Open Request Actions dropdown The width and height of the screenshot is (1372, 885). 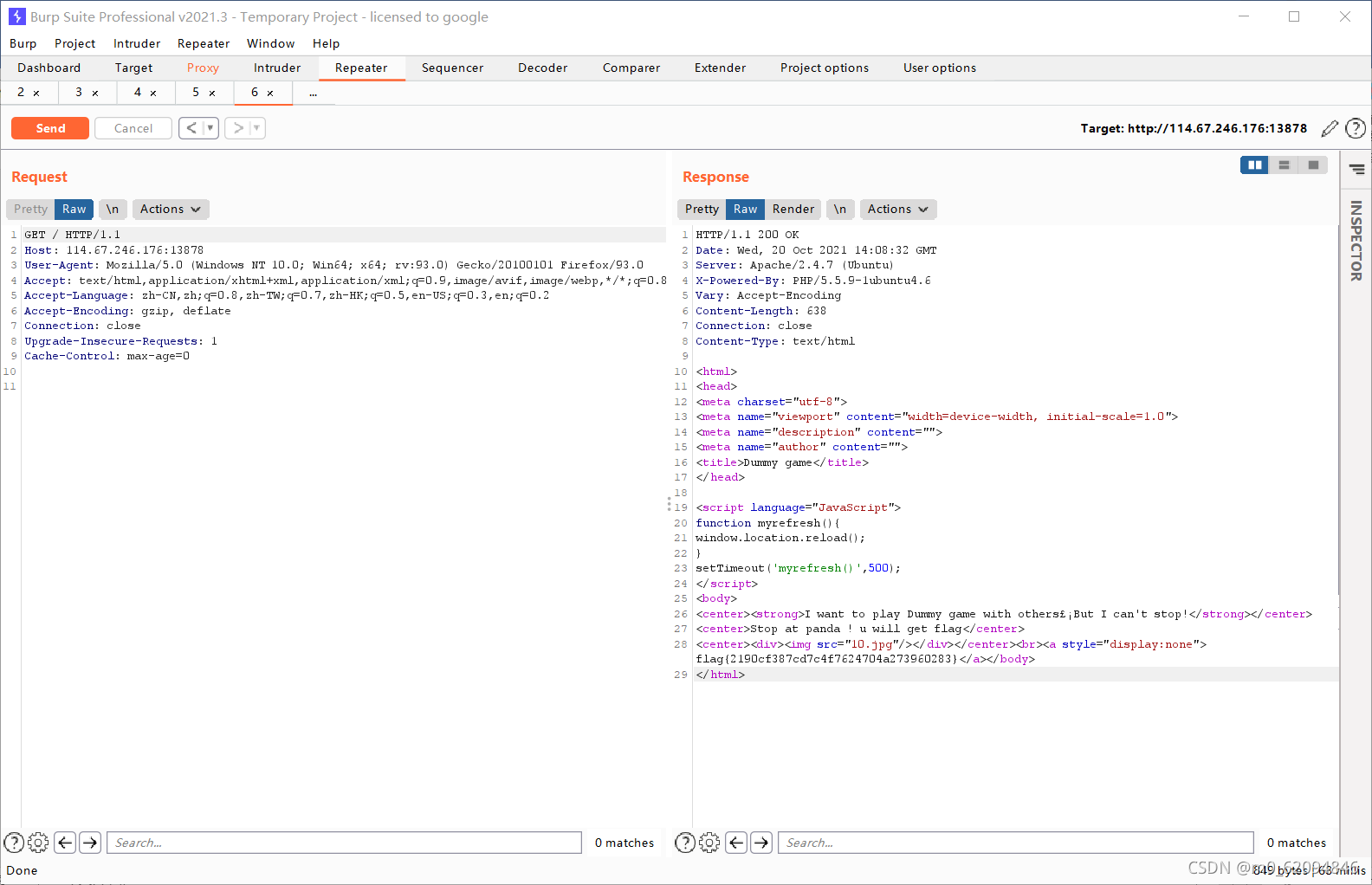click(171, 209)
